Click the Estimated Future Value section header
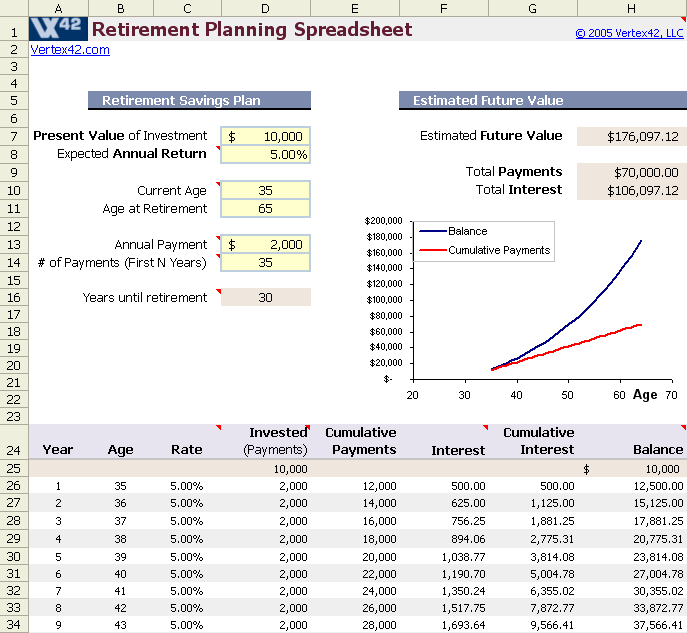 543,100
